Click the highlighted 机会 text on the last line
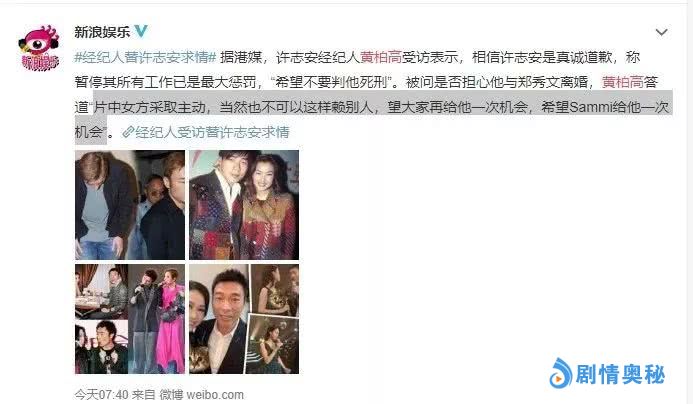The width and height of the screenshot is (693, 404). click(x=88, y=132)
